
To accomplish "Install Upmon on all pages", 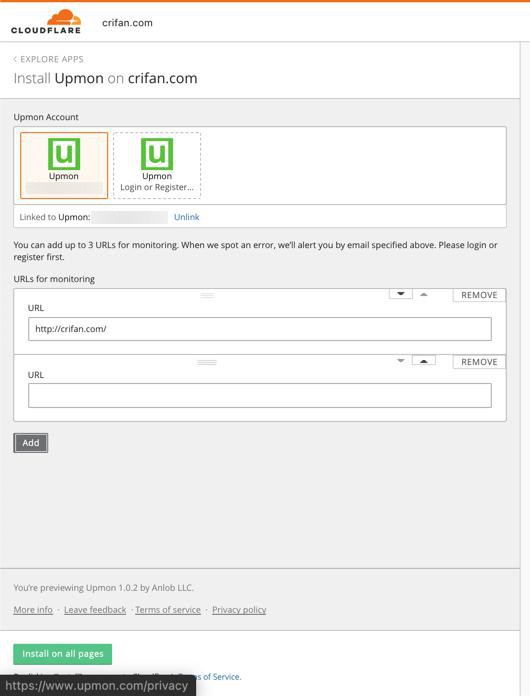I will pos(63,654).
